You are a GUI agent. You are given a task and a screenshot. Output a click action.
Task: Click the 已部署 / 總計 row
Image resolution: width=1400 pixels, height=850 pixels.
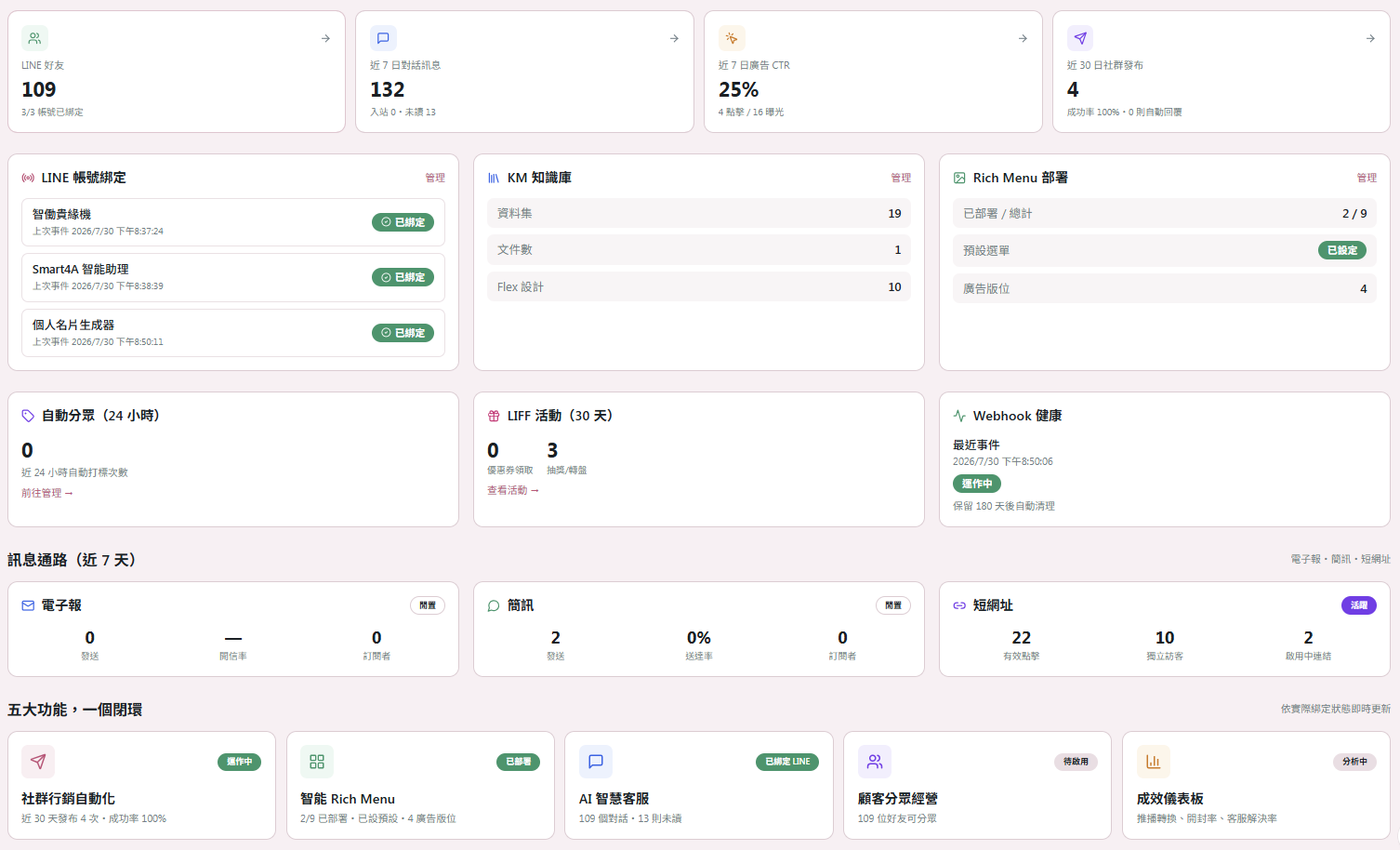pyautogui.click(x=1165, y=213)
